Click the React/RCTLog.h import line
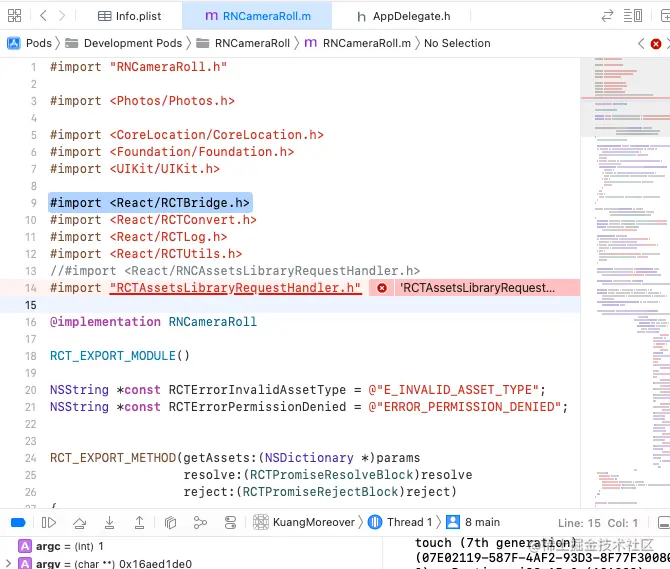Screen dimensions: 670x569 138,237
